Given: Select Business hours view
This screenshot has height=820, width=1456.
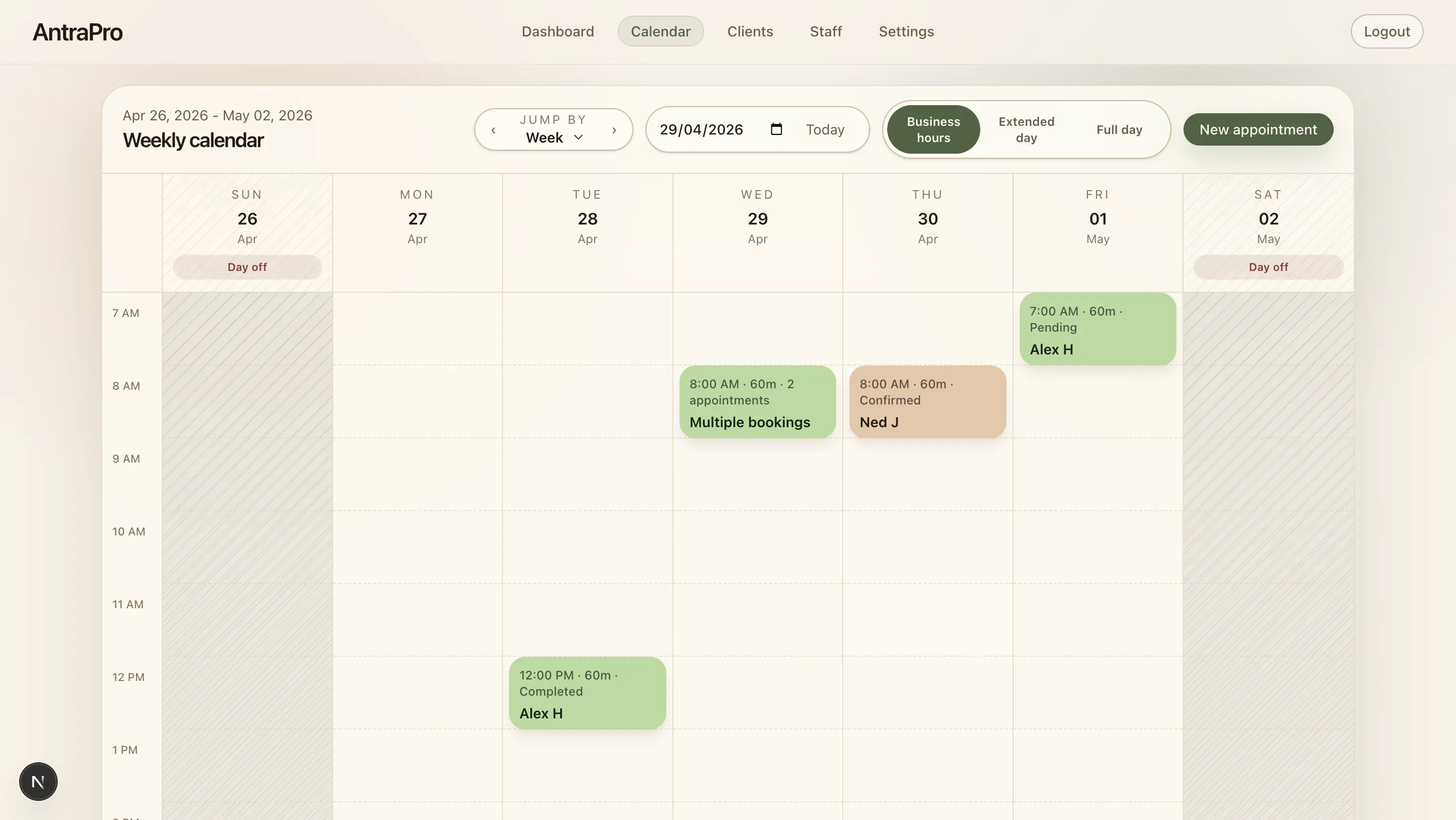Looking at the screenshot, I should [933, 129].
